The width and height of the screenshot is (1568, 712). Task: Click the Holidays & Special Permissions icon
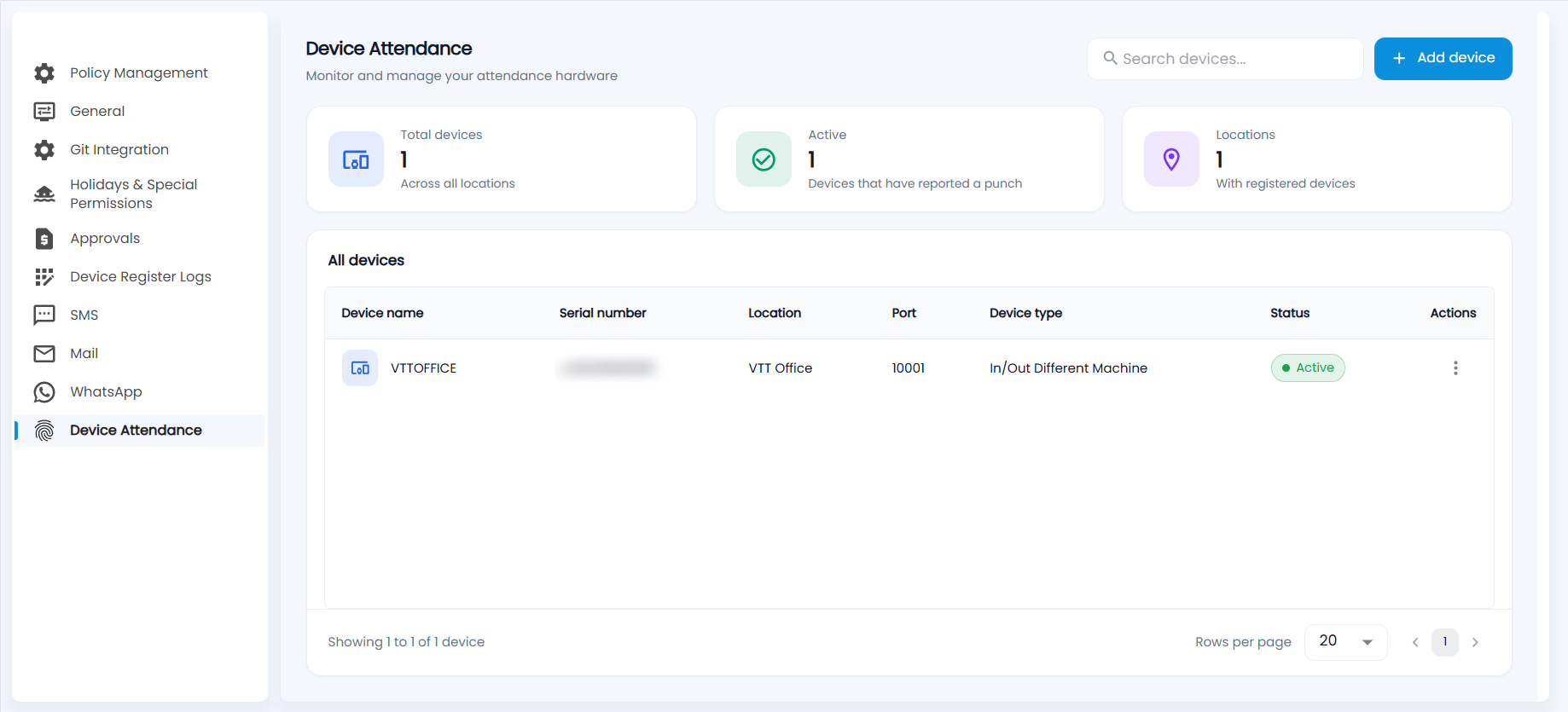44,194
